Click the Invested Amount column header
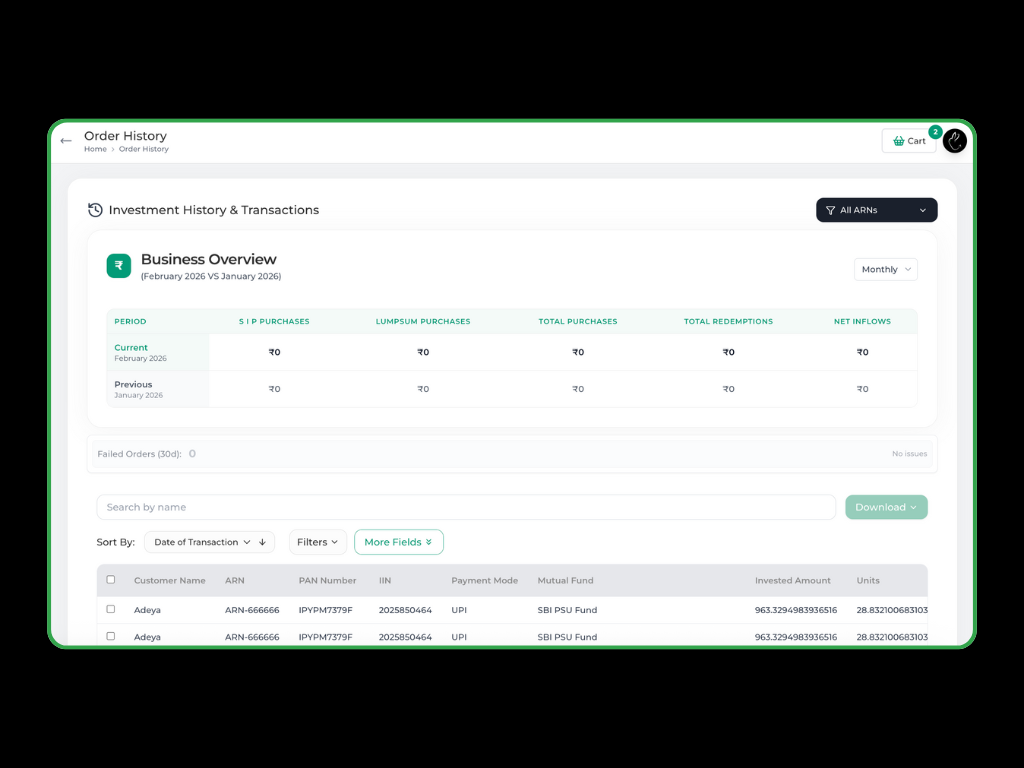This screenshot has height=768, width=1024. pos(792,580)
